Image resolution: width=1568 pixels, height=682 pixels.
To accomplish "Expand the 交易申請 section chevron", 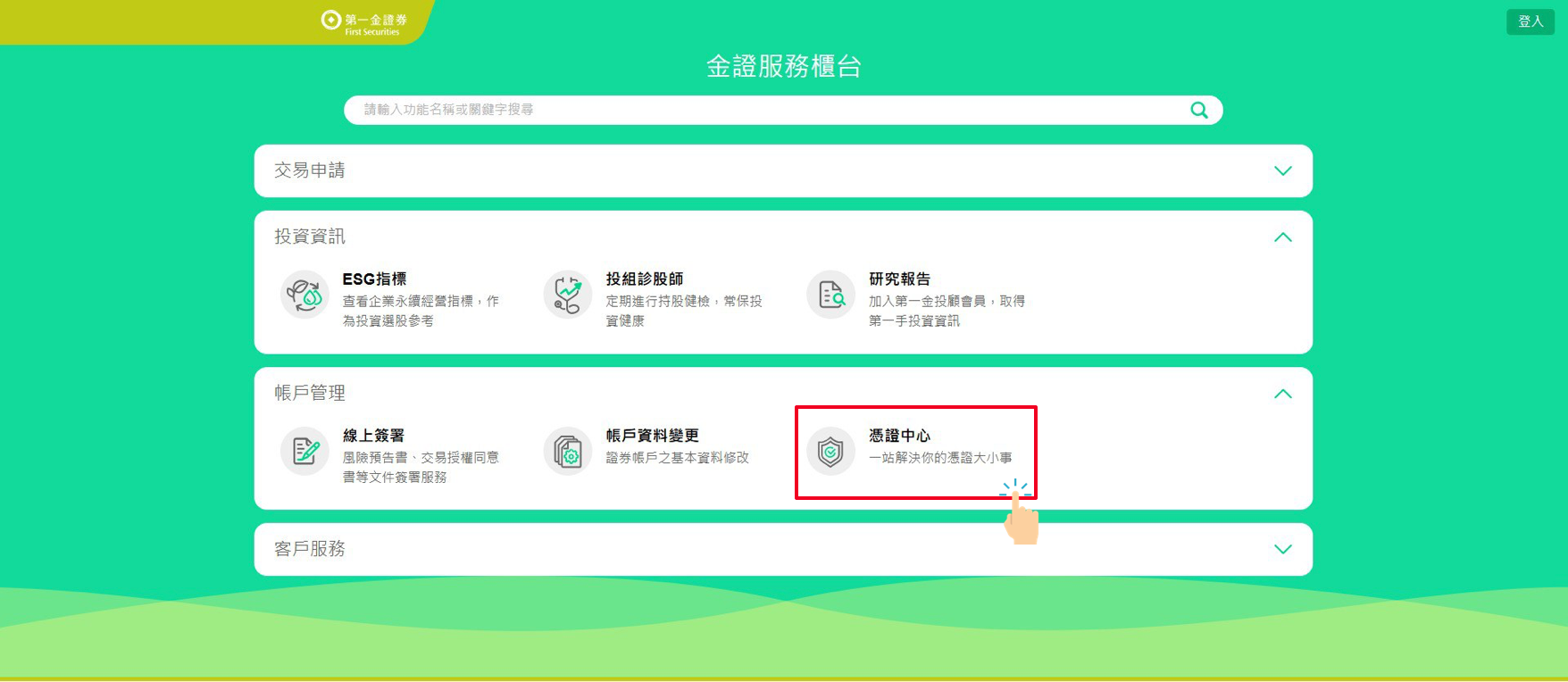I will 1282,170.
